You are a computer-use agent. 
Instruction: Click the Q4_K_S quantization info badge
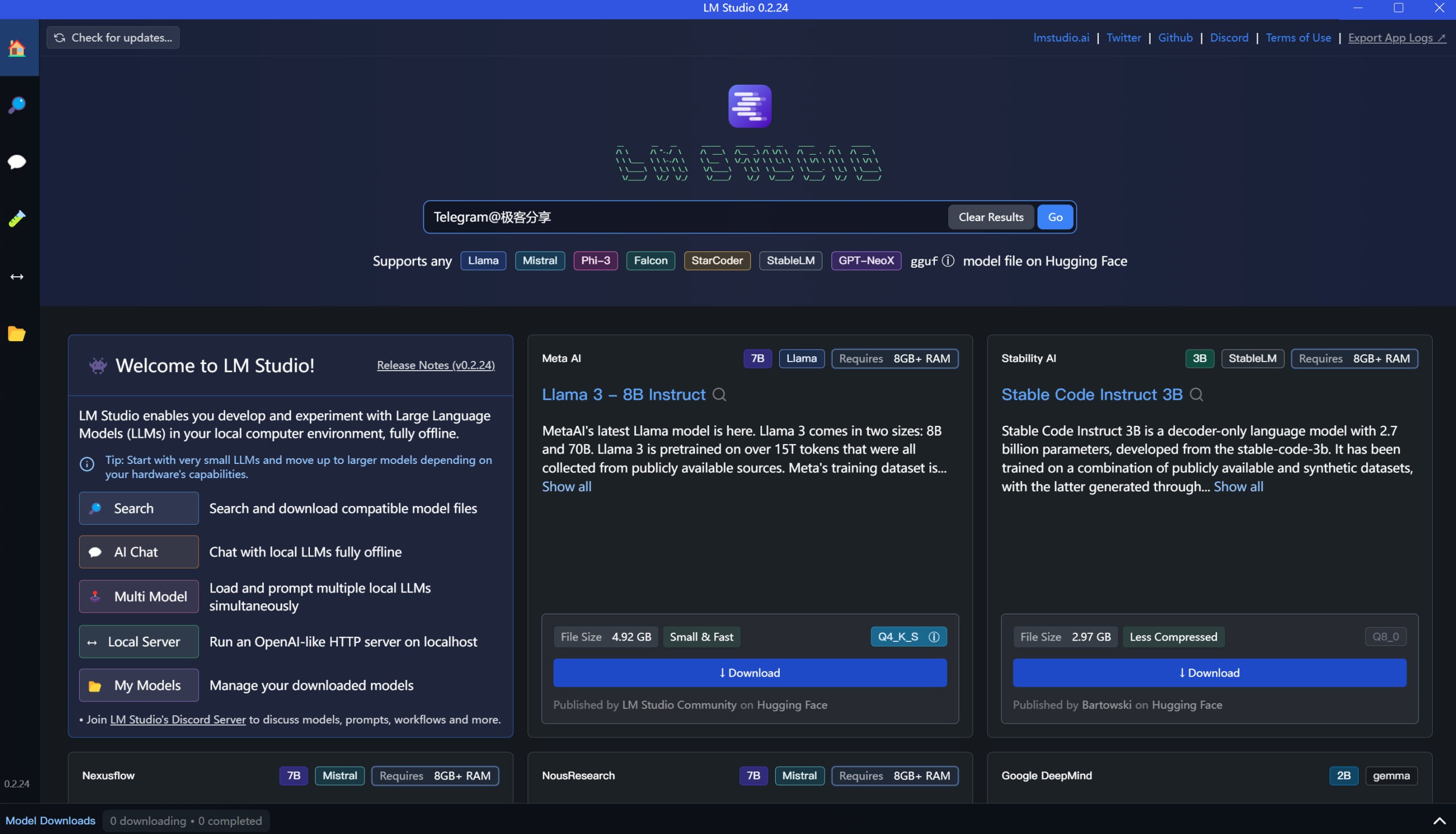[908, 636]
